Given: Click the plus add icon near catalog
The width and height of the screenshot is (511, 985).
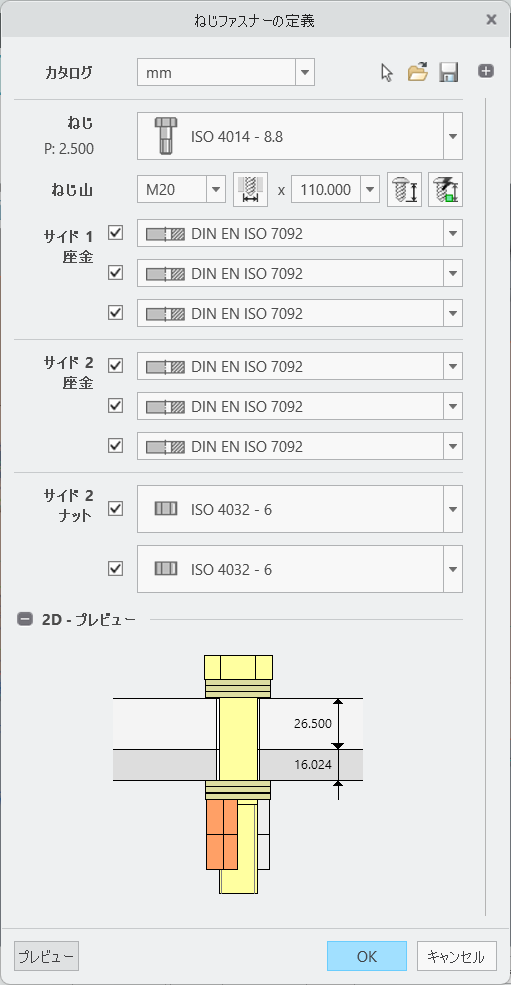Looking at the screenshot, I should pos(485,71).
